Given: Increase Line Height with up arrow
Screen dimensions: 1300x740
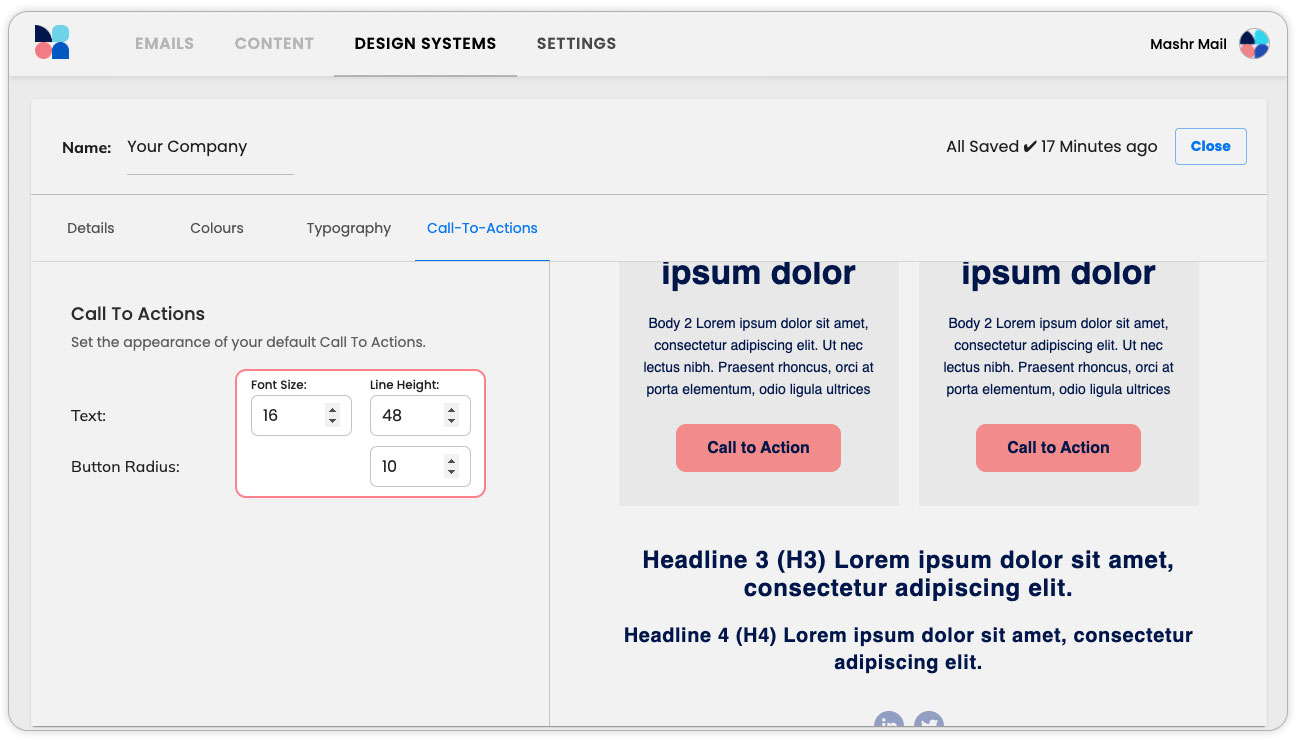Looking at the screenshot, I should click(x=451, y=410).
